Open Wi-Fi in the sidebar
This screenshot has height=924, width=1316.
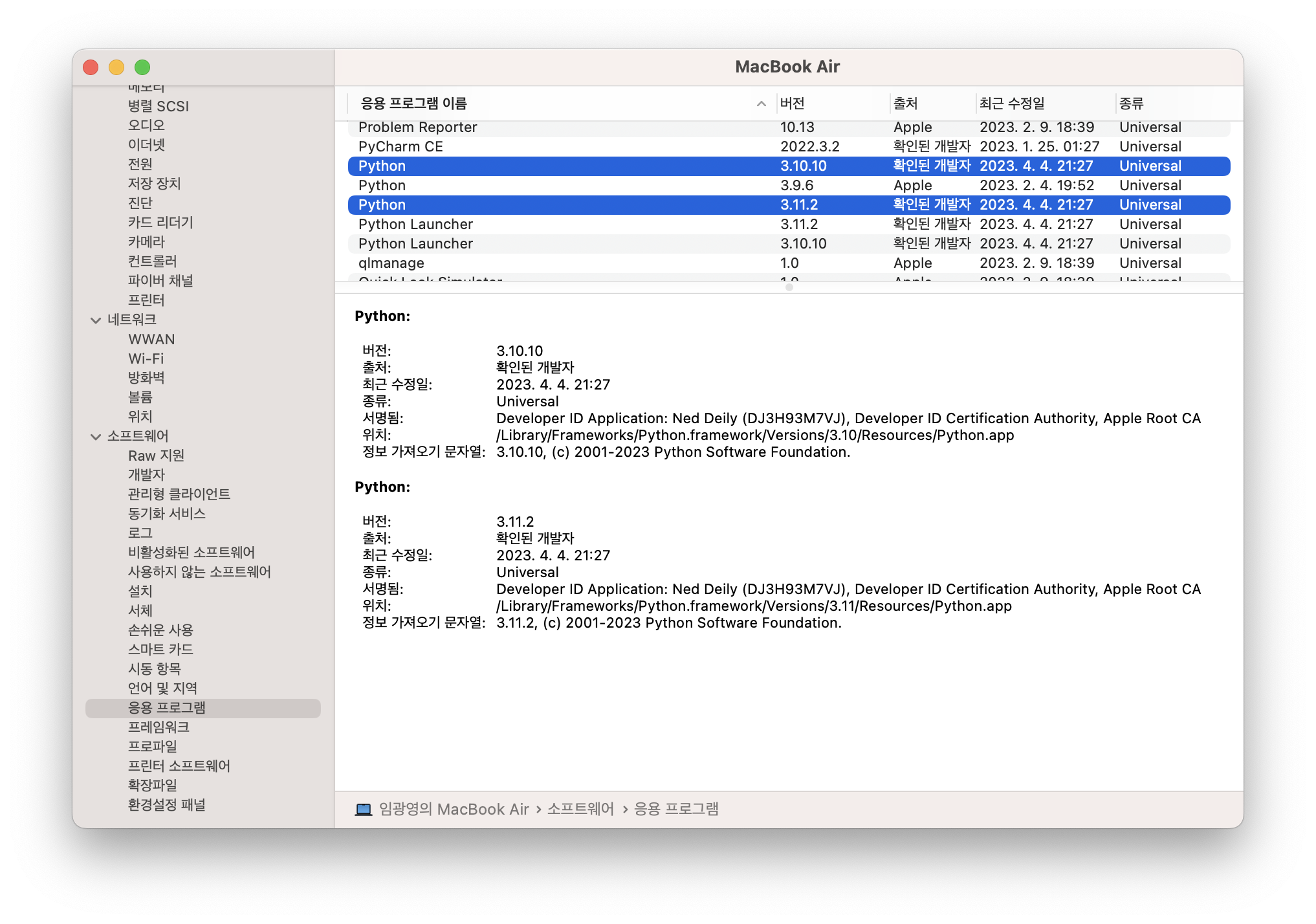(x=146, y=358)
